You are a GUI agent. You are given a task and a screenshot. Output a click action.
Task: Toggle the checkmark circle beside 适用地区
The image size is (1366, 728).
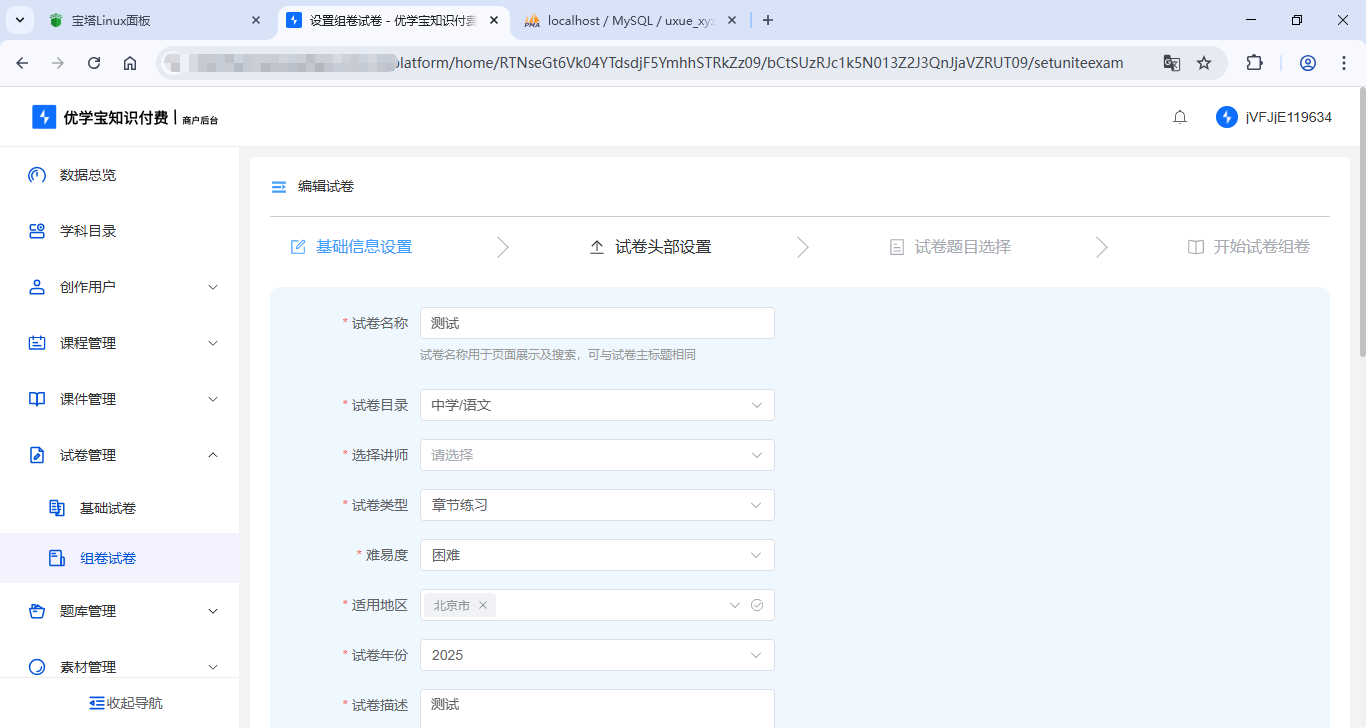click(757, 605)
